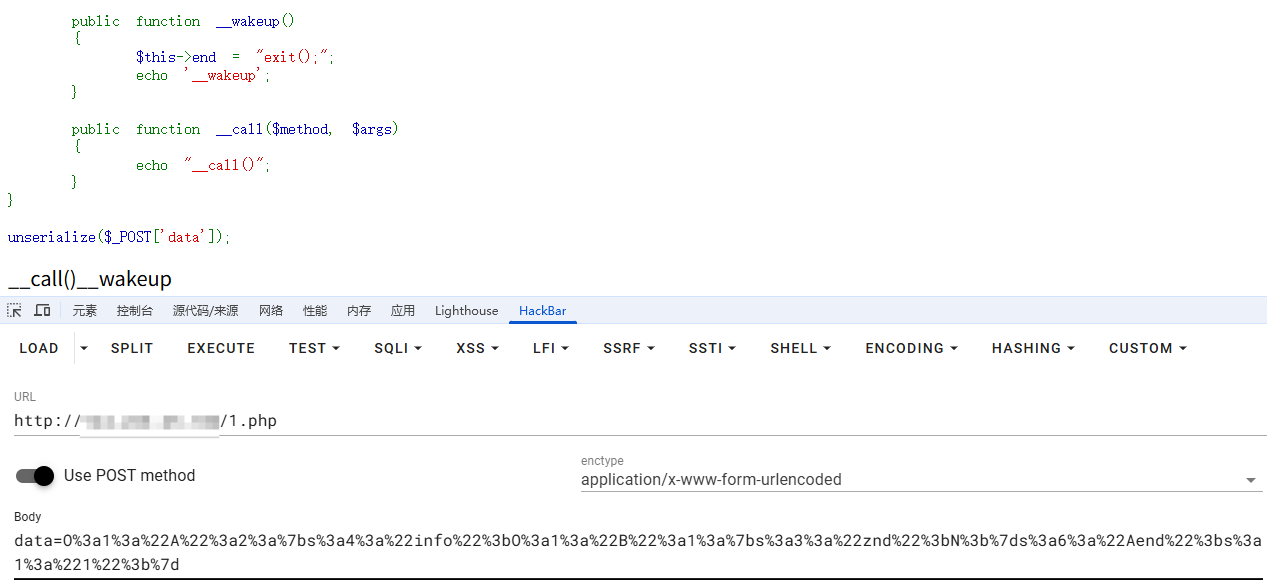Disable the Use POST method switch

pyautogui.click(x=35, y=476)
